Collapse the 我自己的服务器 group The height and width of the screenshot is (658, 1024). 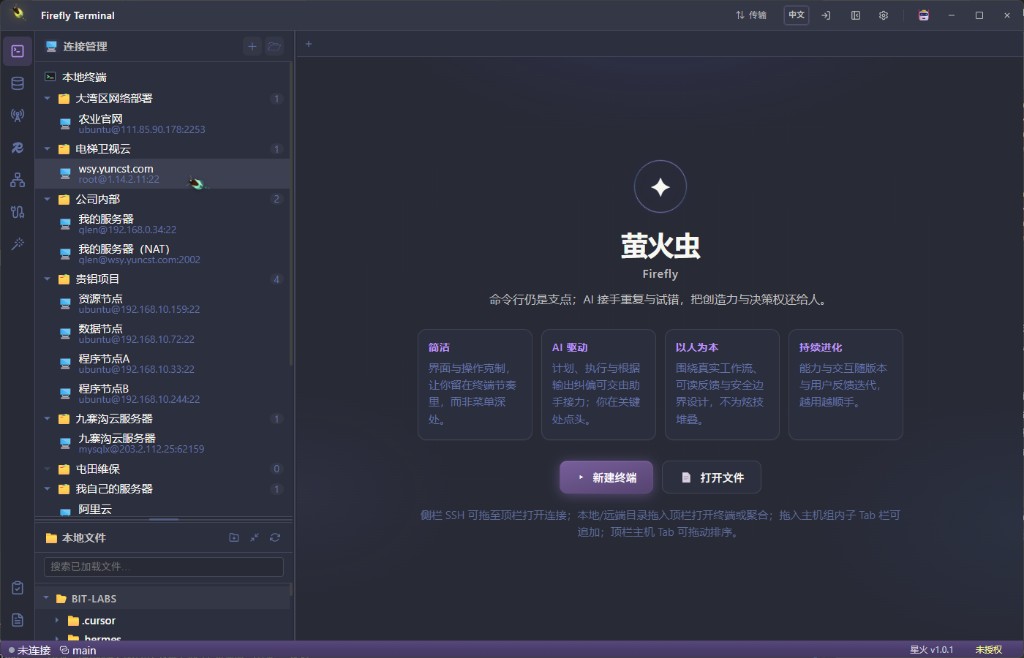coord(47,488)
